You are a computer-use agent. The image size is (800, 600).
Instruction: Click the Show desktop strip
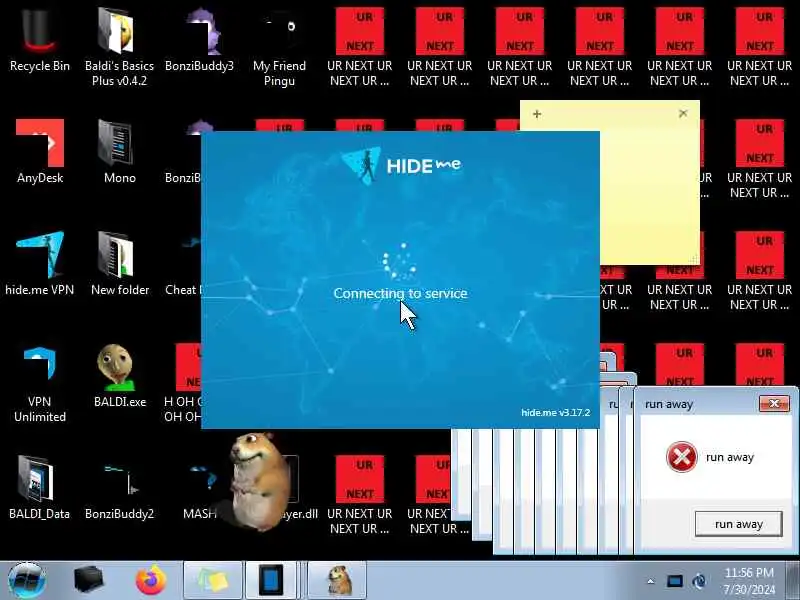793,581
